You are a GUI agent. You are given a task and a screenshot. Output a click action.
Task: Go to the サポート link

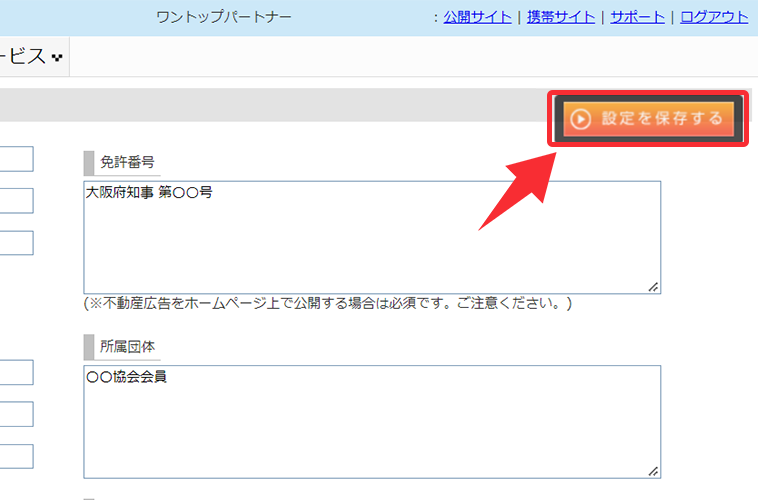tap(637, 17)
